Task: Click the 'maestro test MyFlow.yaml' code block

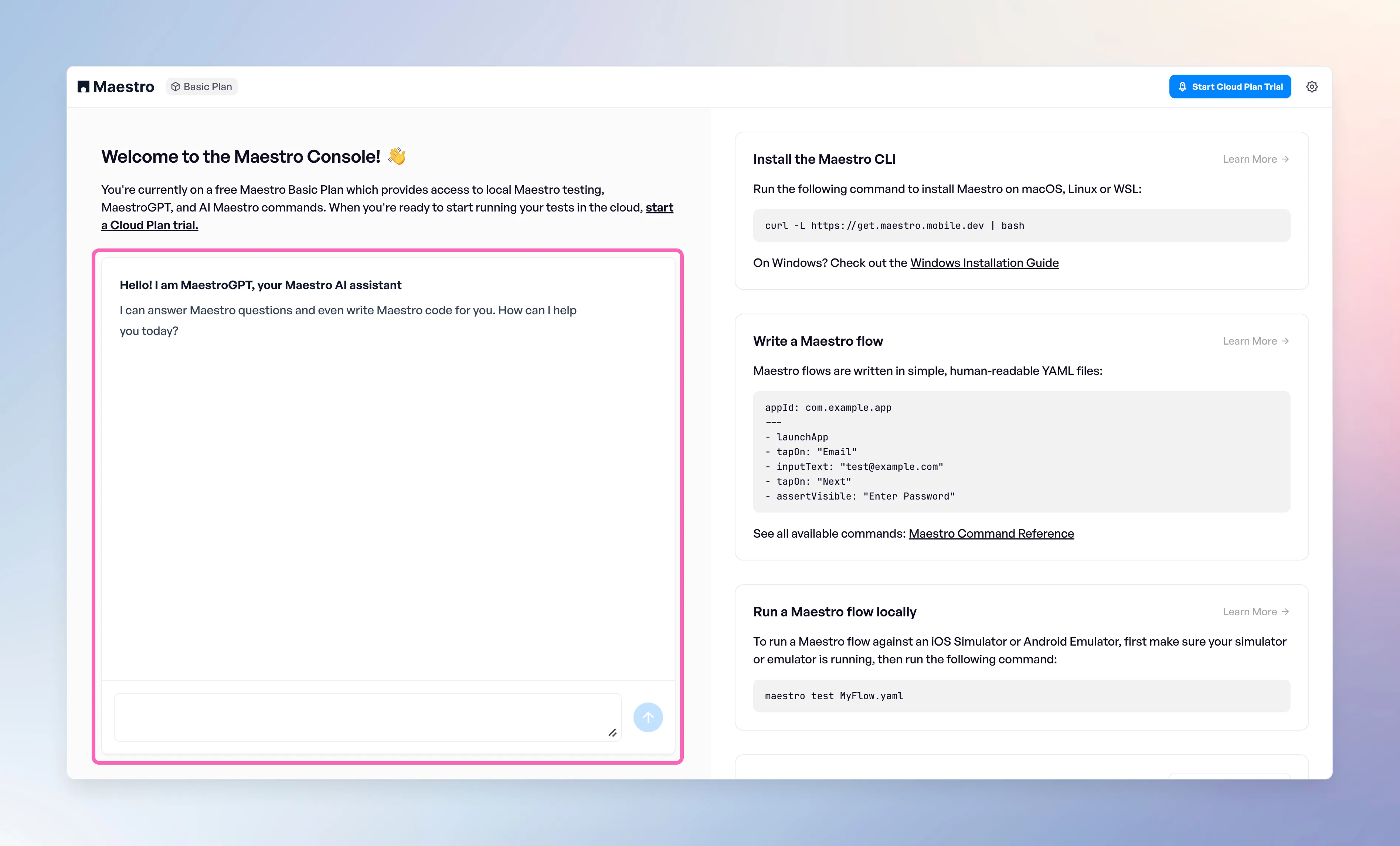Action: 1021,696
